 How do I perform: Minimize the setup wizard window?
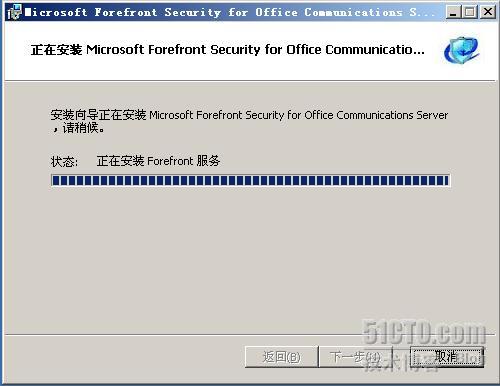pos(453,12)
